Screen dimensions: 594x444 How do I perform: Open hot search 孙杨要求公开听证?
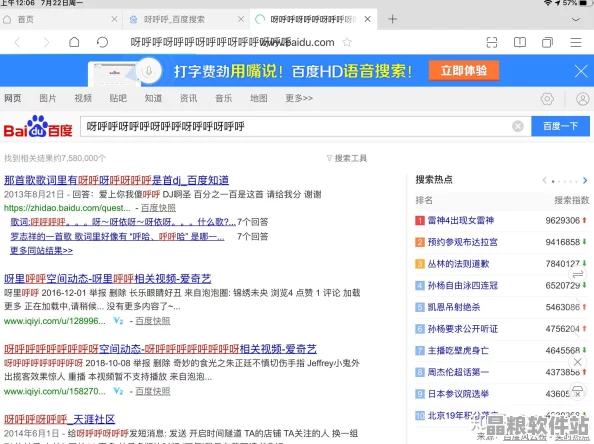click(463, 328)
